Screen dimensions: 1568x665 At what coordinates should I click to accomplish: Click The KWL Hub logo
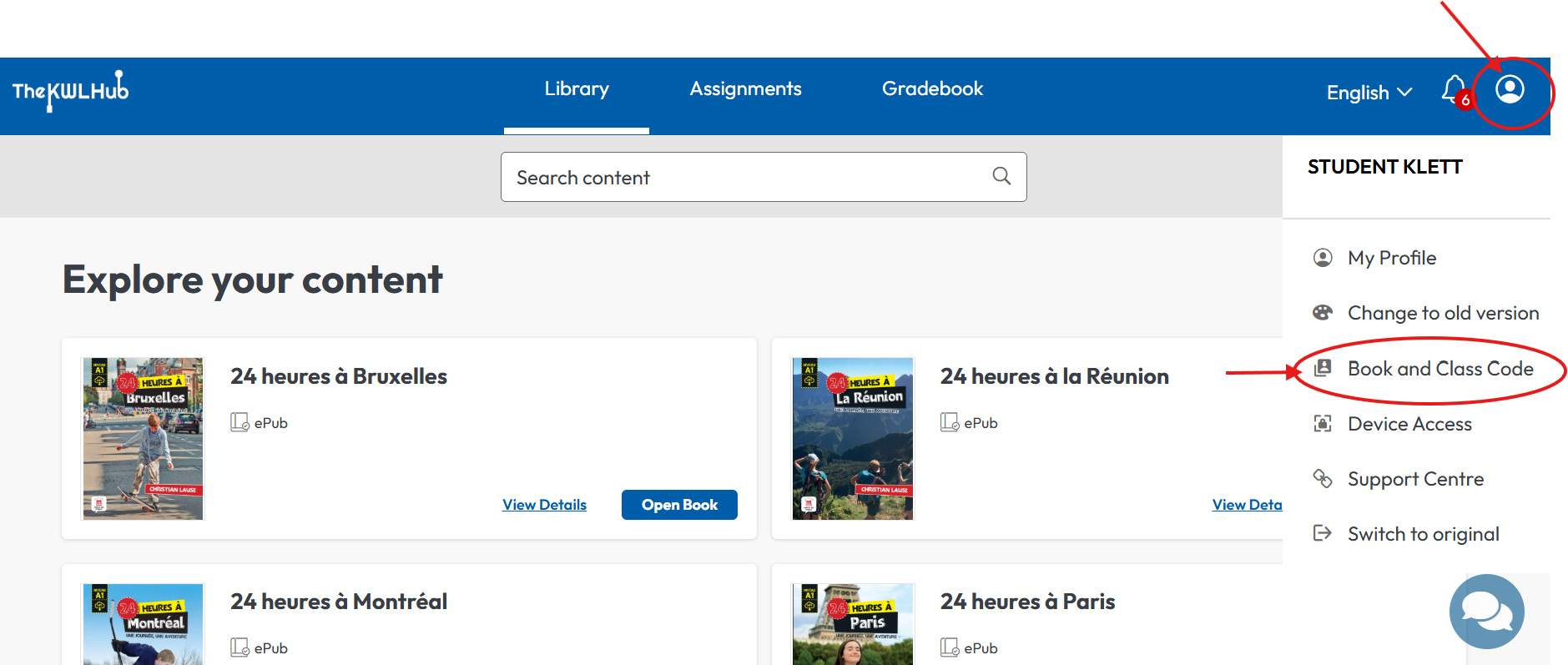71,90
